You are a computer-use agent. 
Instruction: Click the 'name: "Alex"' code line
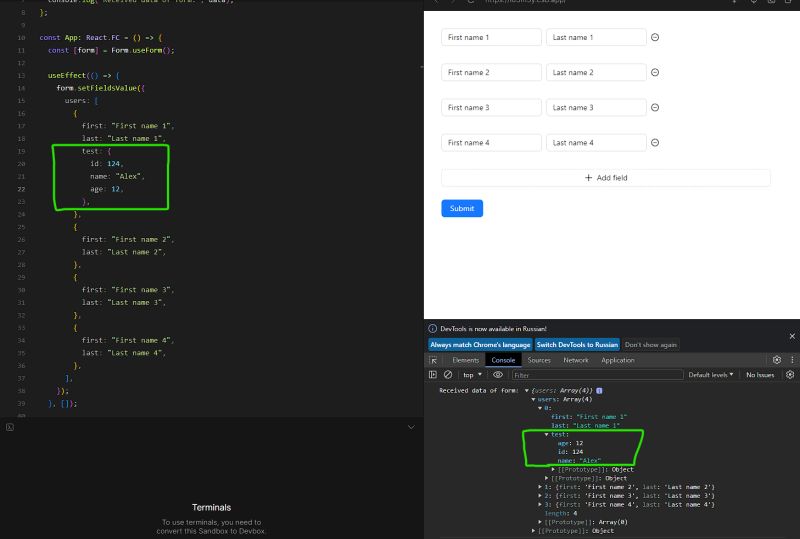click(117, 176)
